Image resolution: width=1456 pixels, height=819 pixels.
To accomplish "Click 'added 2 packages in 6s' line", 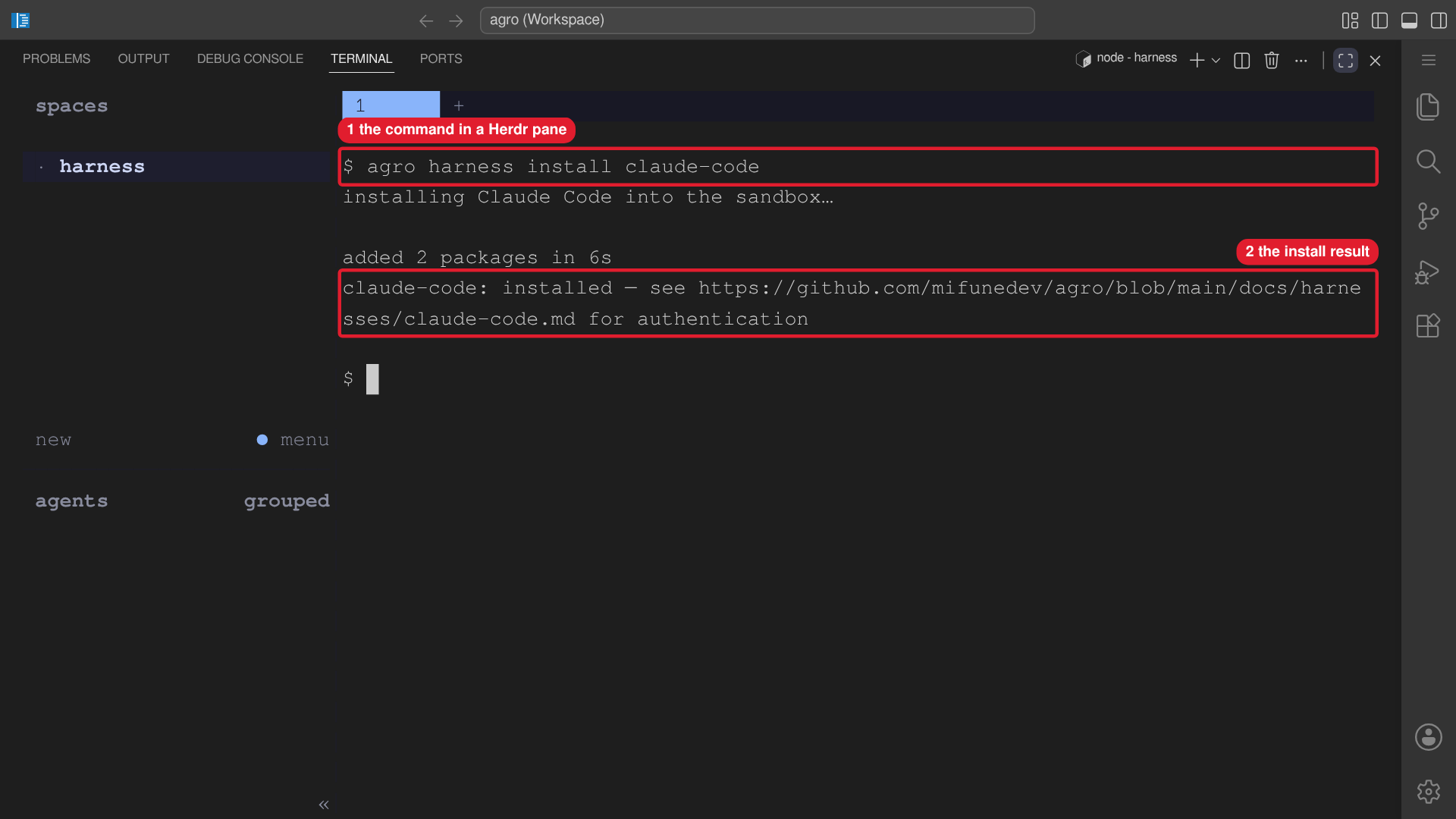I will click(477, 258).
